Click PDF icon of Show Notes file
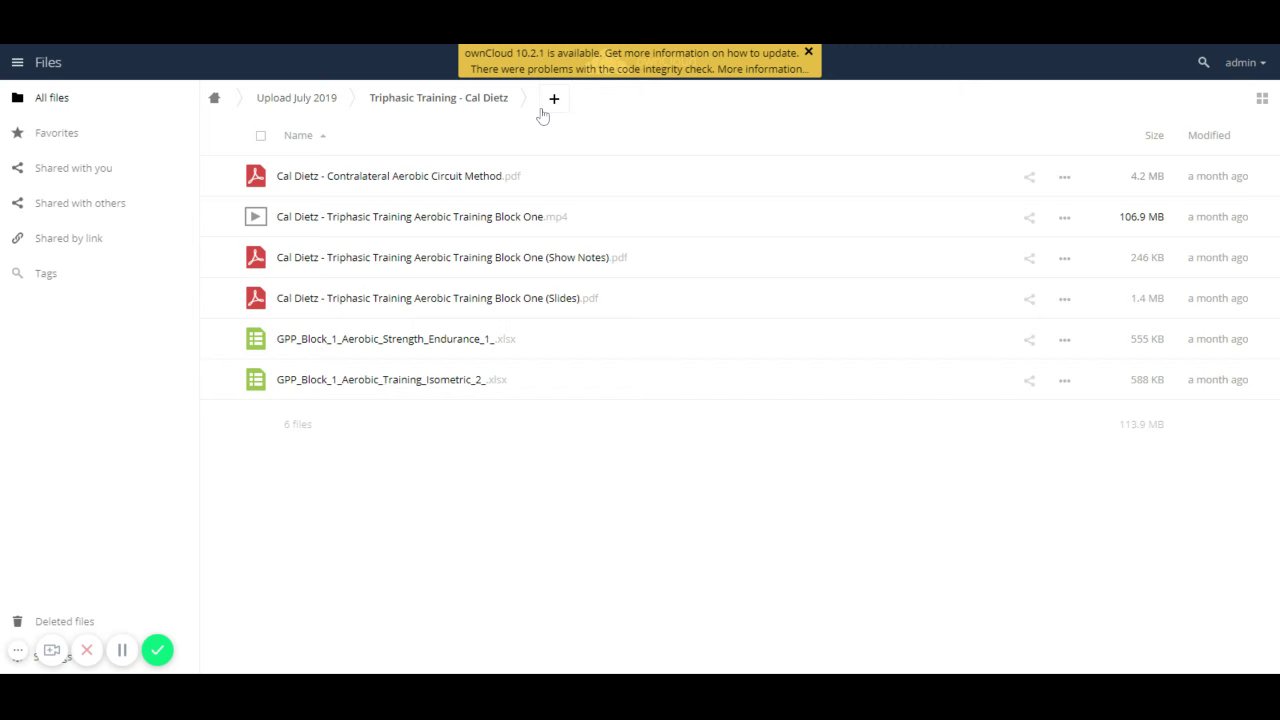 [256, 257]
